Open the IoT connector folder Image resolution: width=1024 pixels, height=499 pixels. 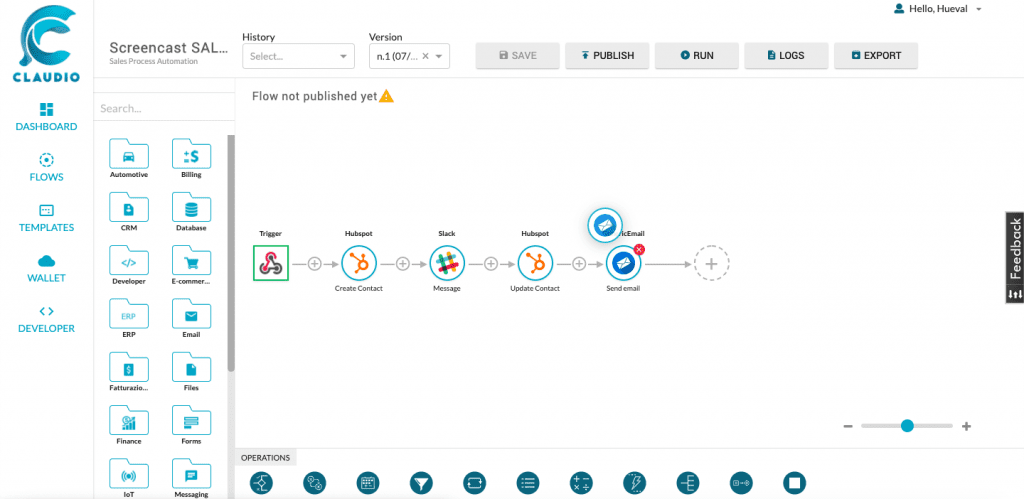pos(129,479)
